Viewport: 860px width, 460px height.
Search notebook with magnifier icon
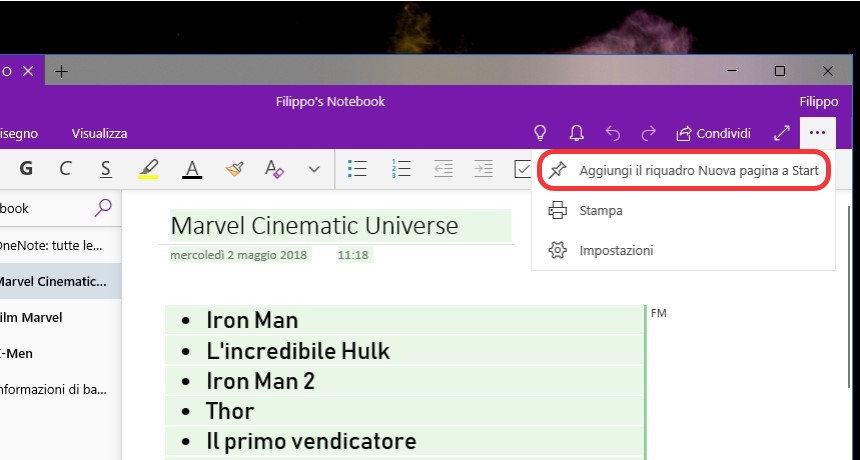tap(103, 208)
